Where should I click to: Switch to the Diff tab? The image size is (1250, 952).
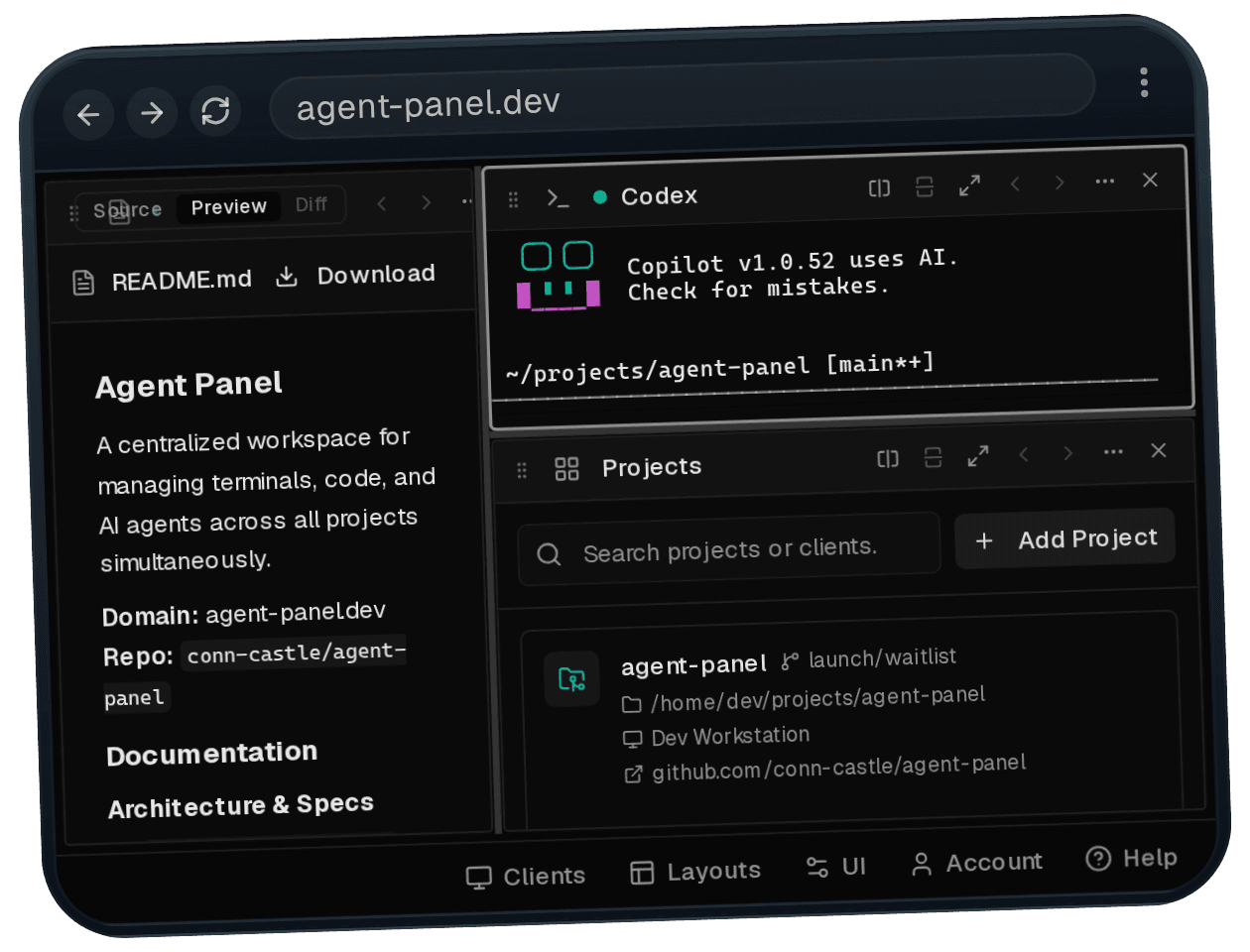click(x=311, y=204)
